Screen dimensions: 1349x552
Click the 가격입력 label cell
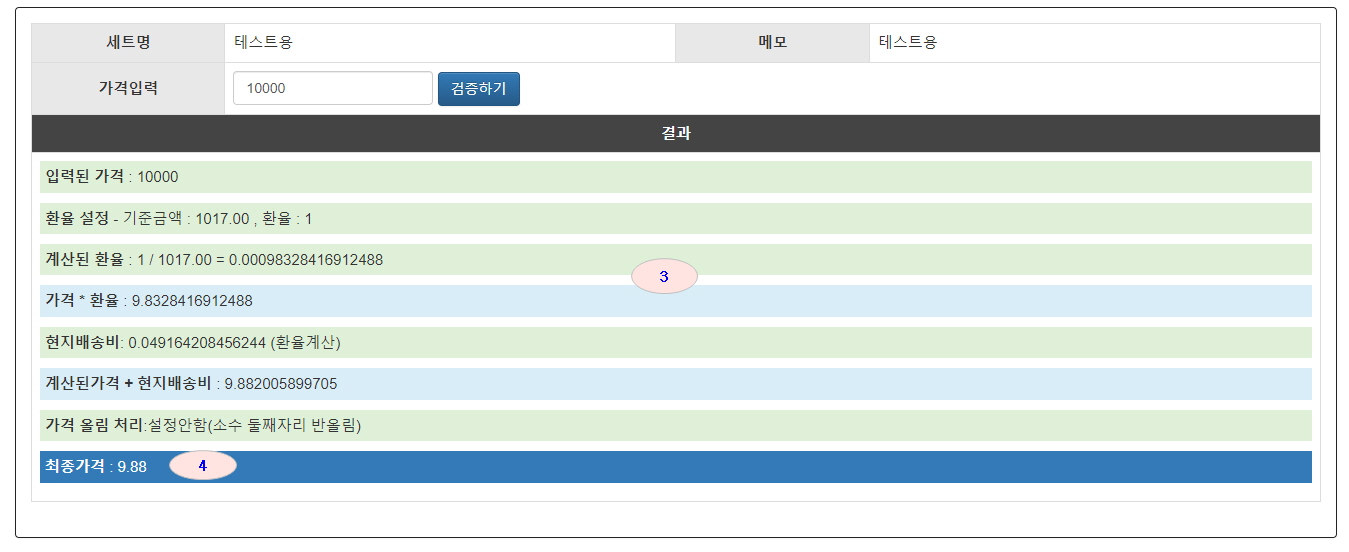click(128, 88)
